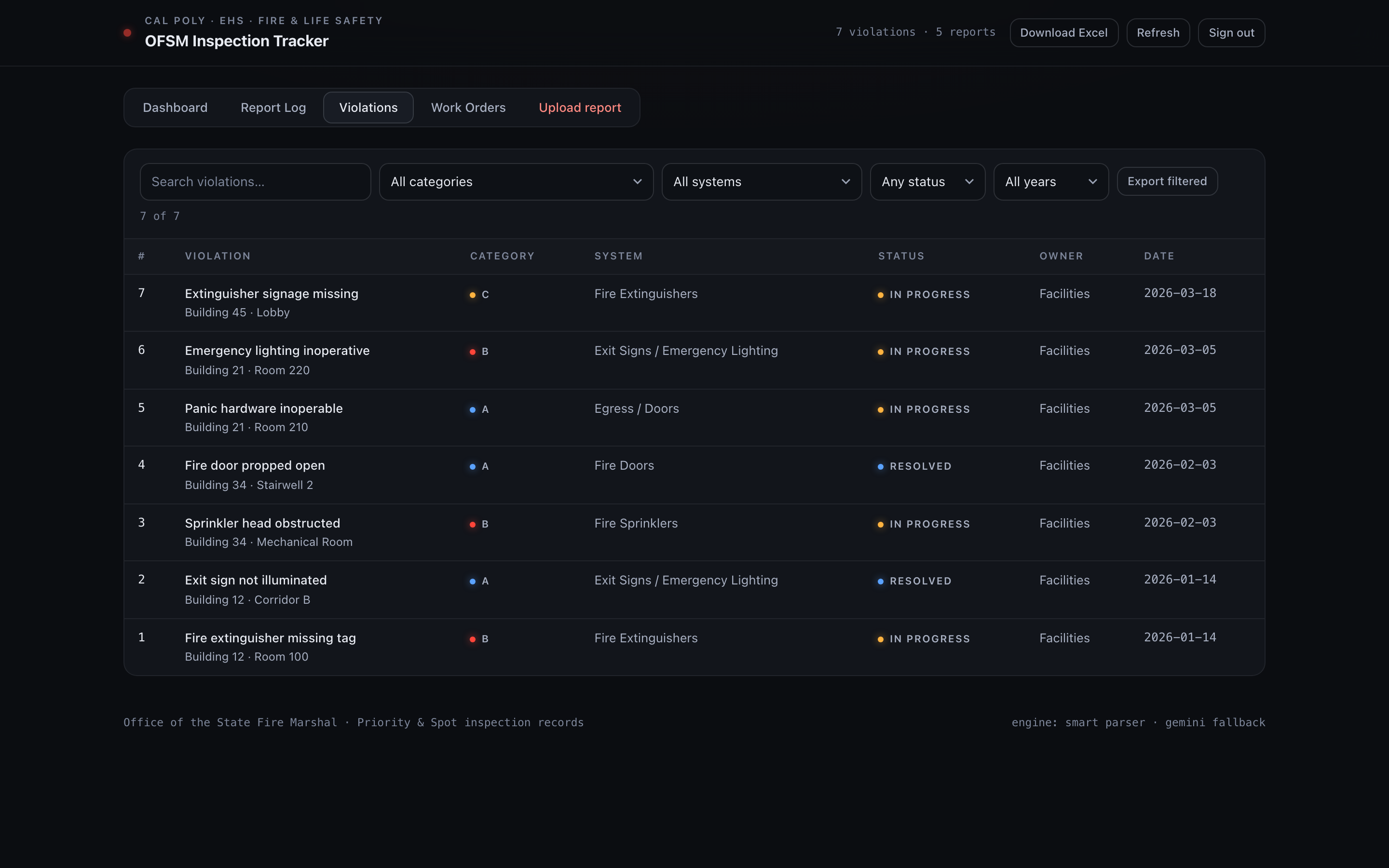Select the Violations tab

point(368,108)
